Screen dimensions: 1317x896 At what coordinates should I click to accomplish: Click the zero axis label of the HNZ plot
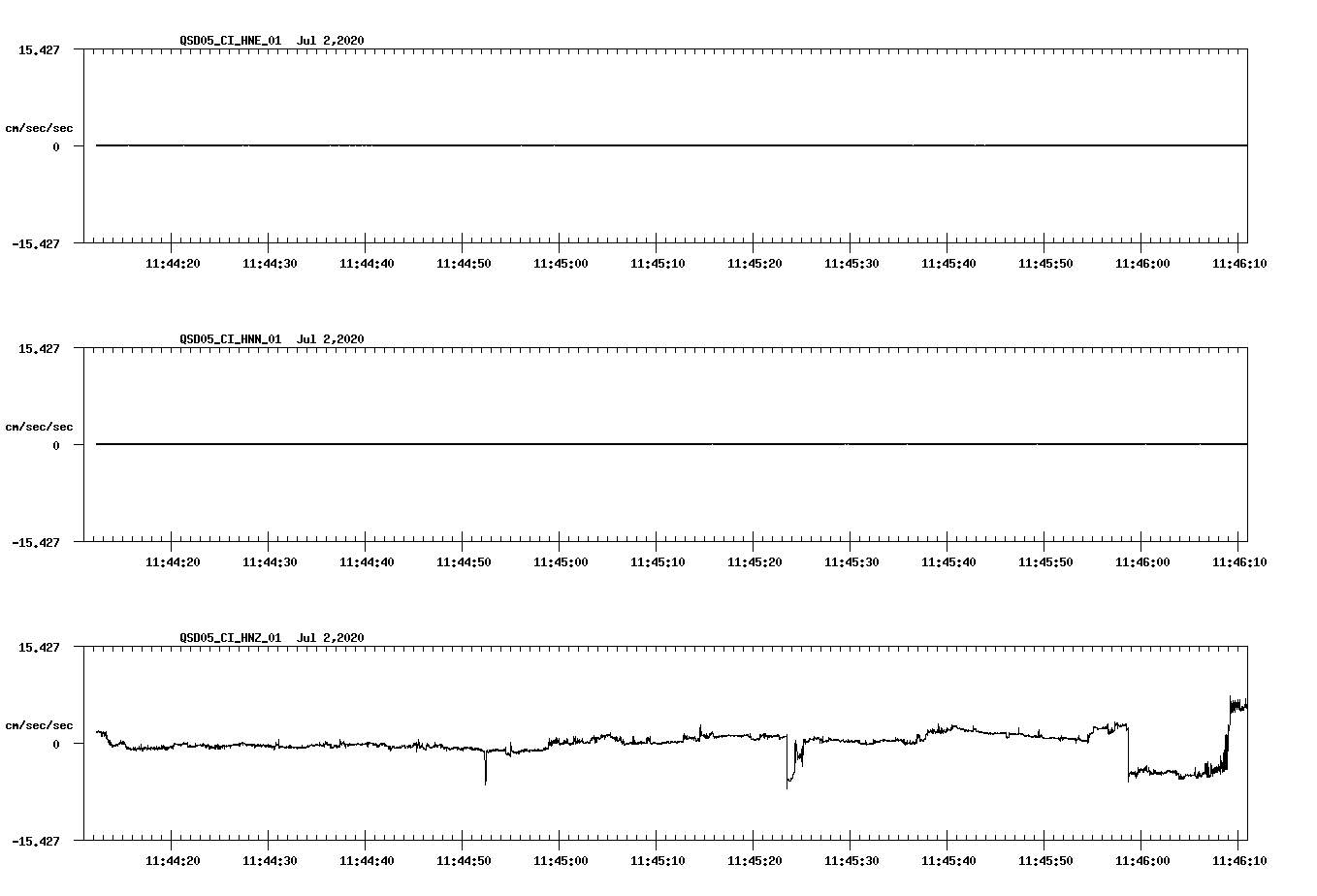point(56,744)
